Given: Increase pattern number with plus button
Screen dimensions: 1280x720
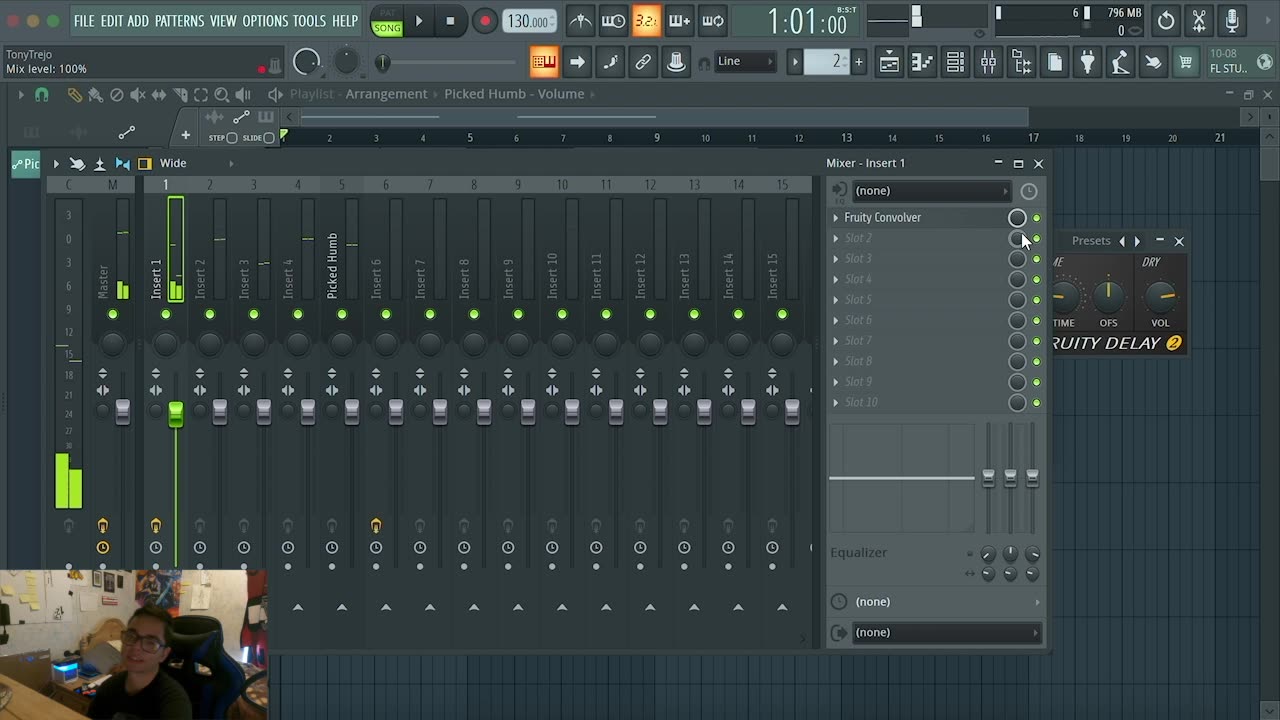Looking at the screenshot, I should tap(858, 62).
